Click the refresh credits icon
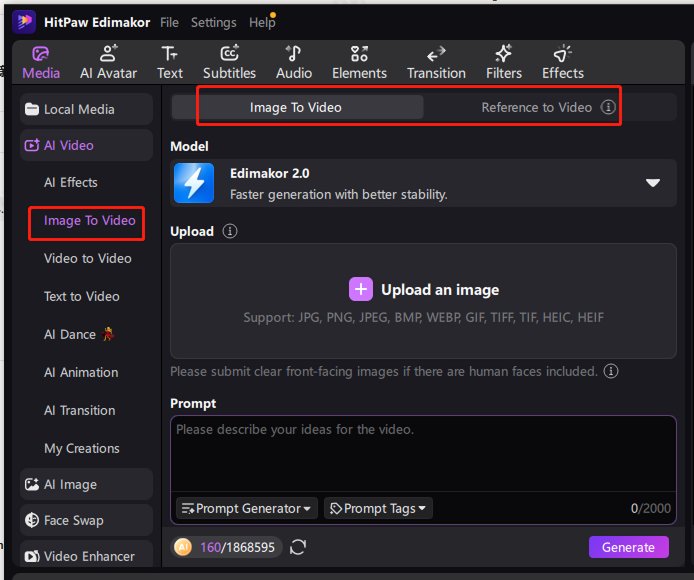The image size is (694, 580). point(297,547)
